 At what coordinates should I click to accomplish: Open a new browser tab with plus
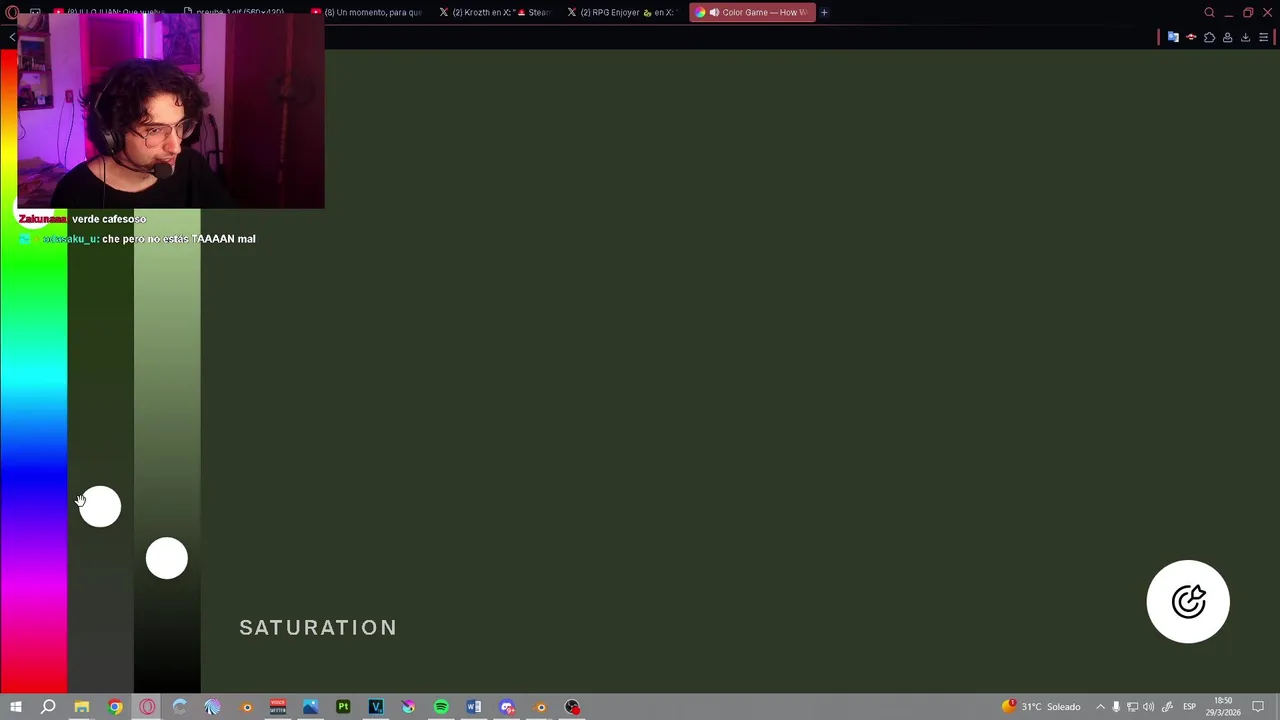[824, 12]
